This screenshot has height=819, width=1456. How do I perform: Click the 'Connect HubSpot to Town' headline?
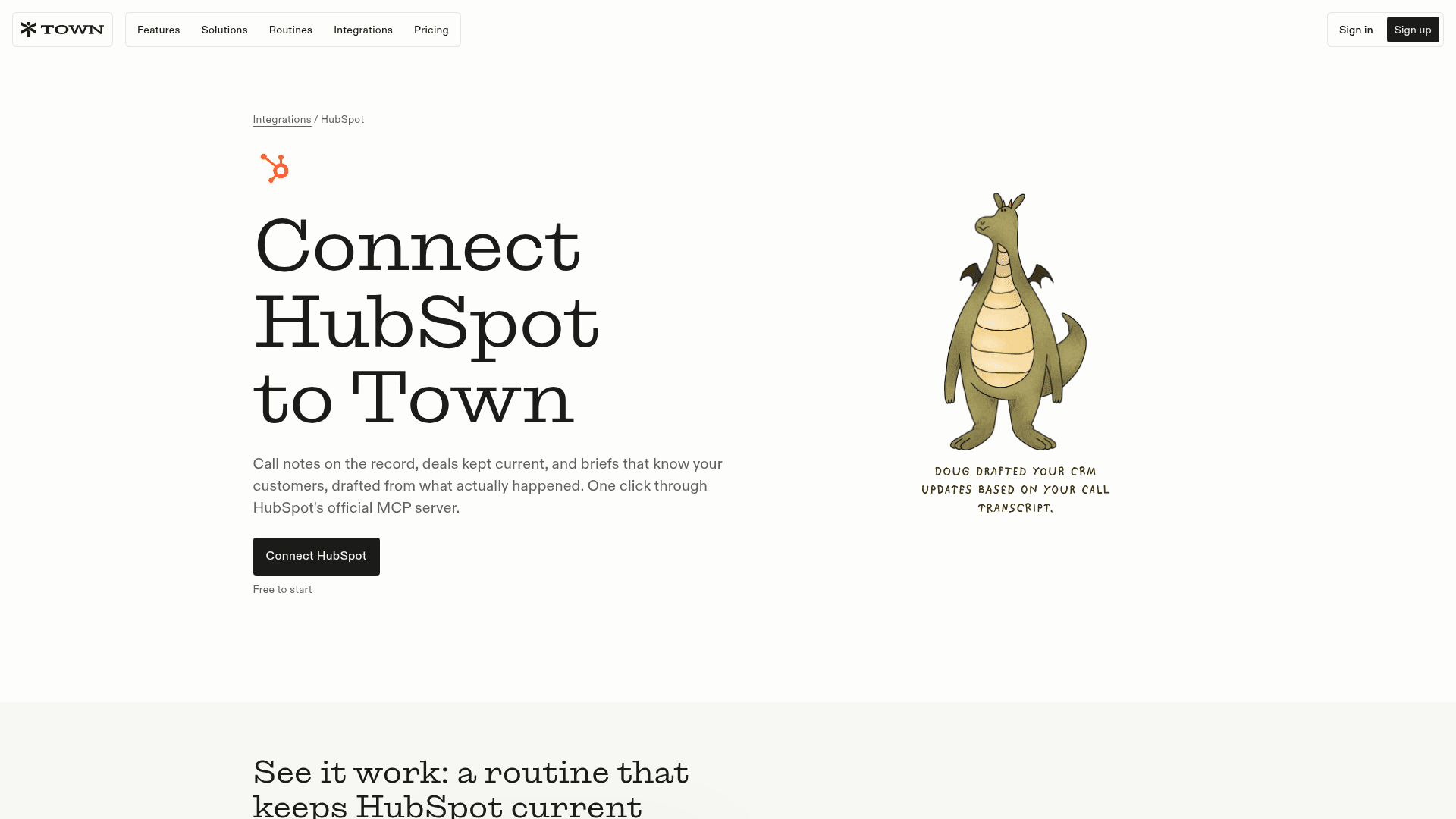(x=426, y=322)
